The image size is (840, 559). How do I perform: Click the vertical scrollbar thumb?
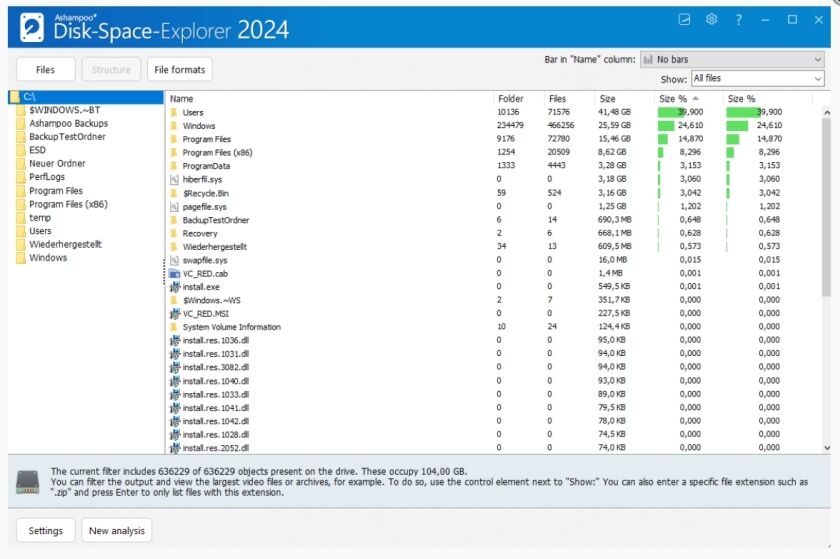827,208
